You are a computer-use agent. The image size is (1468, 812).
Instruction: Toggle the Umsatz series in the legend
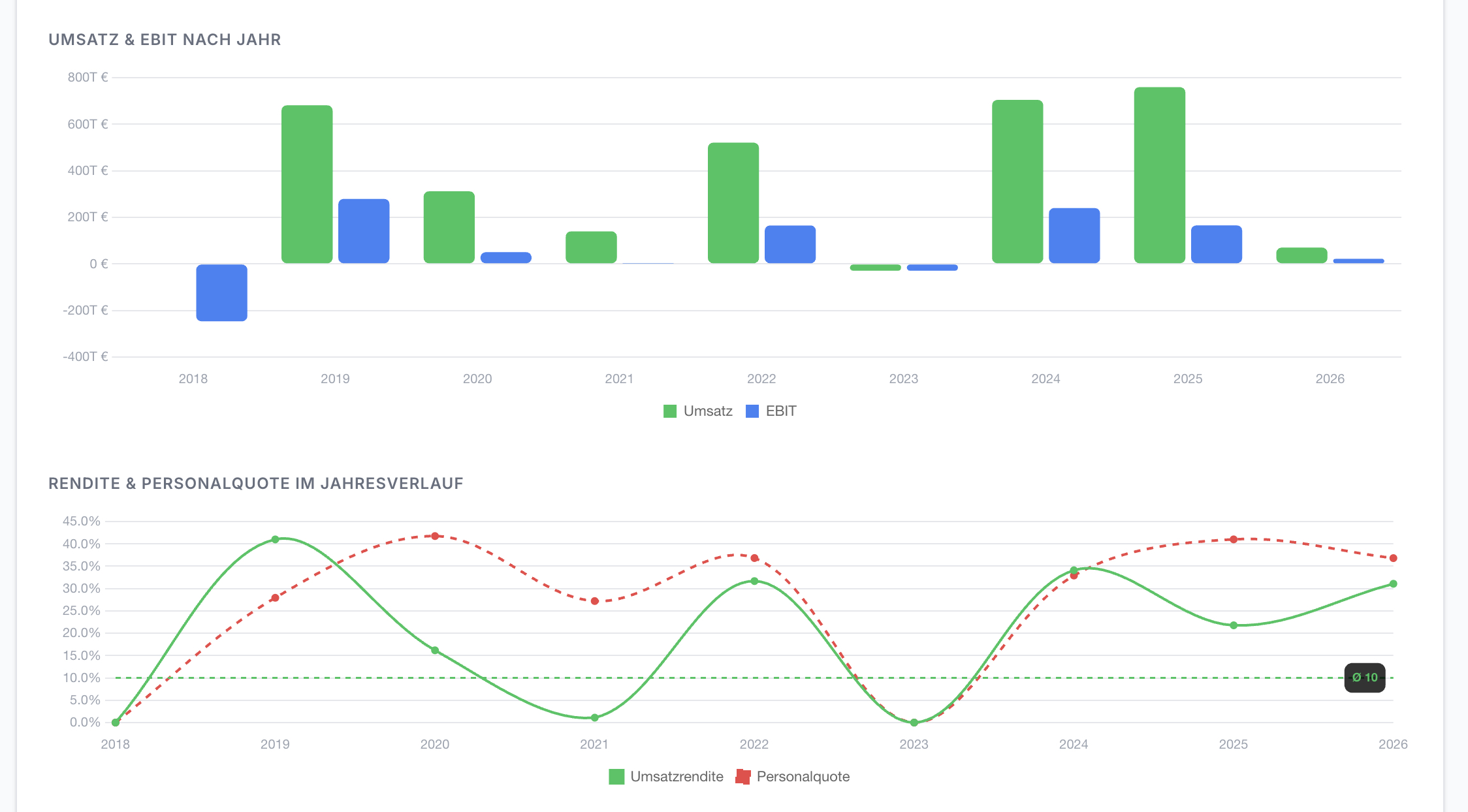[x=697, y=411]
